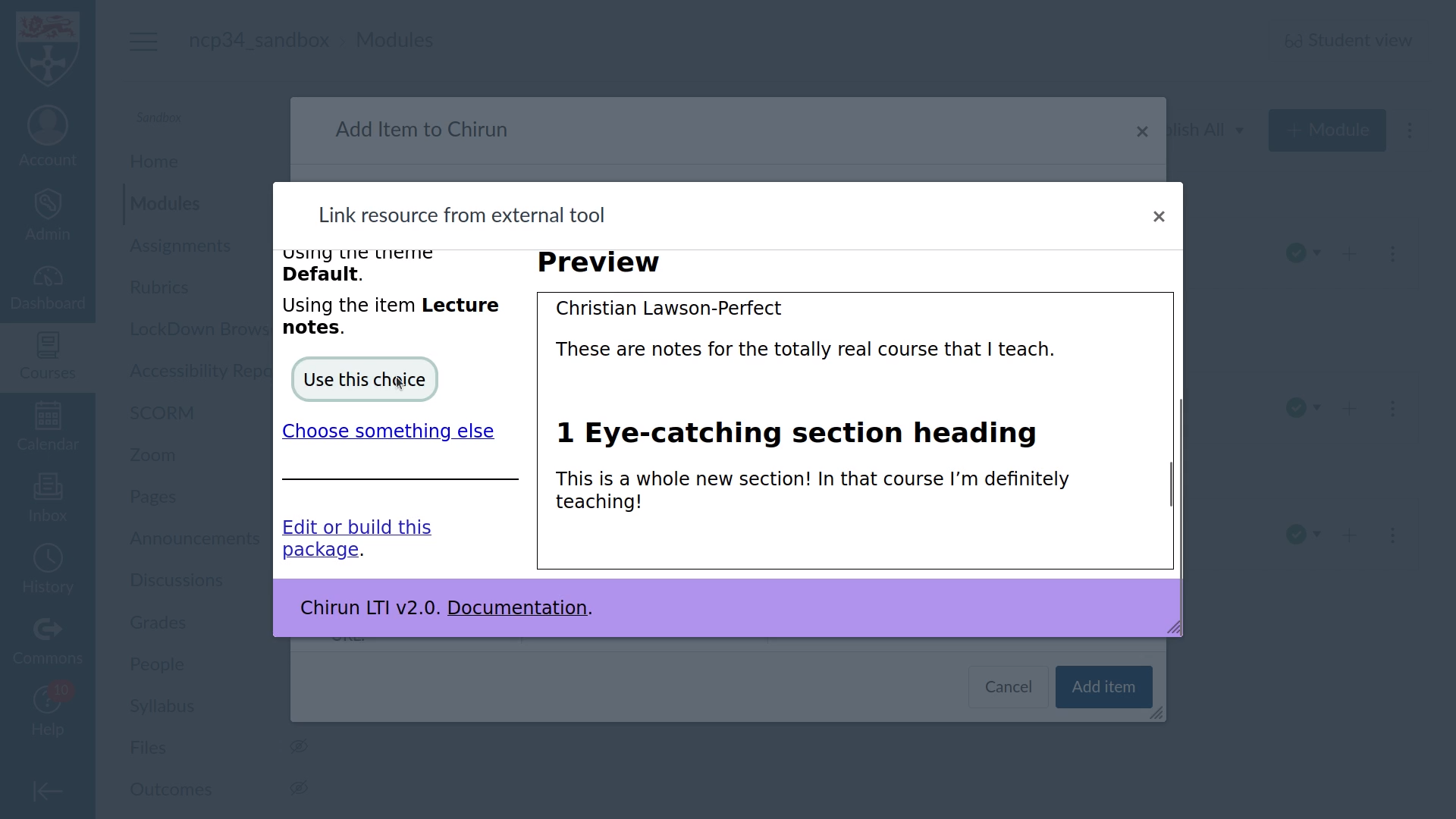Select Modules in course navigation
The height and width of the screenshot is (819, 1456).
click(165, 204)
